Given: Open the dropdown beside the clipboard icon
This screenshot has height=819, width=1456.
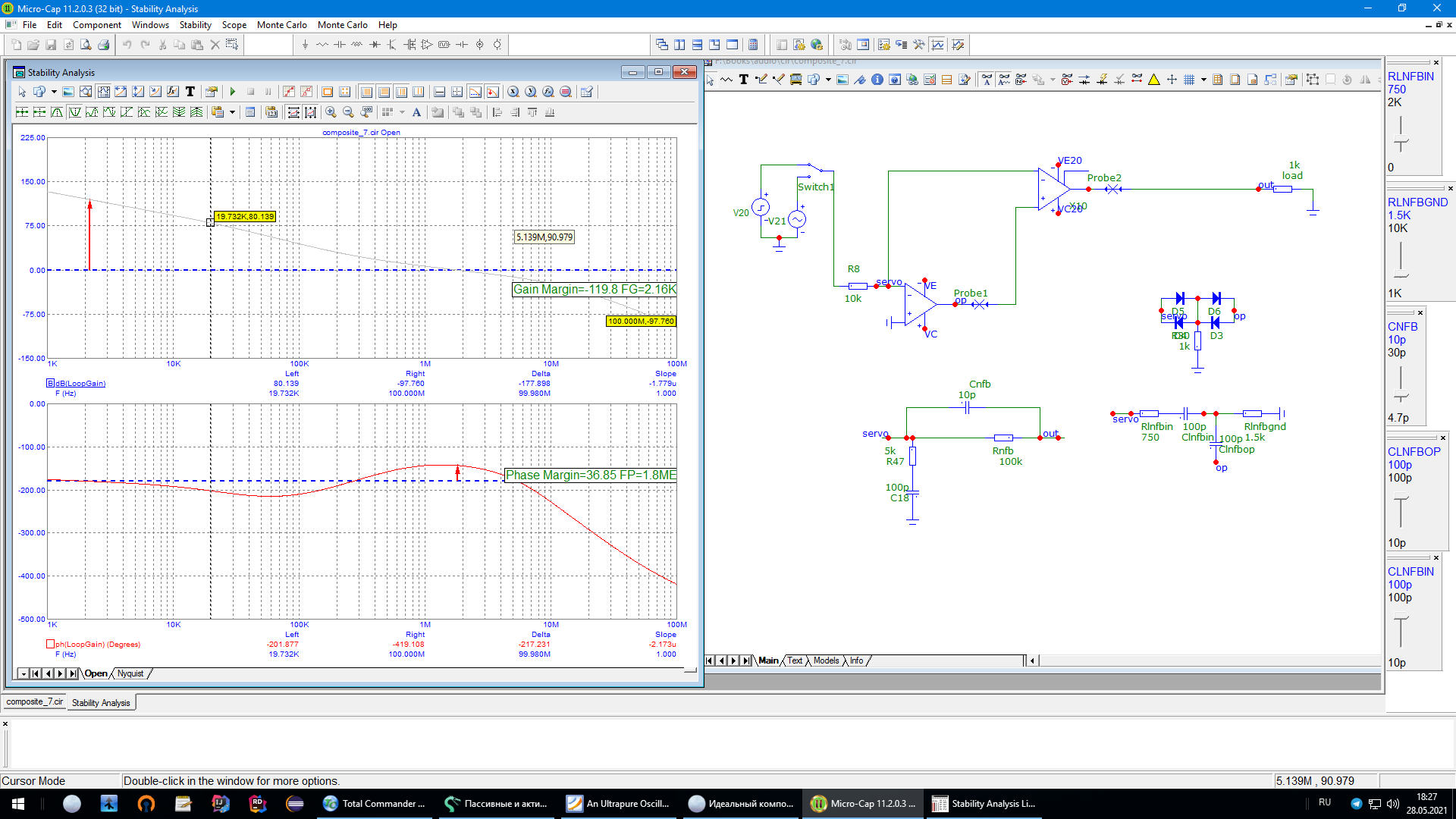Looking at the screenshot, I should [x=232, y=112].
